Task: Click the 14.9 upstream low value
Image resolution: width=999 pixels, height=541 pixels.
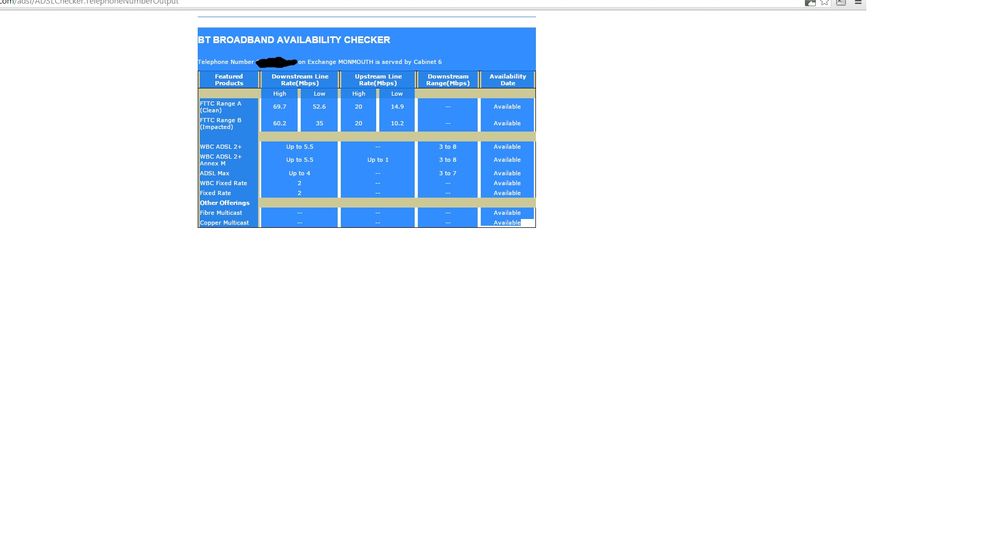Action: [x=397, y=106]
